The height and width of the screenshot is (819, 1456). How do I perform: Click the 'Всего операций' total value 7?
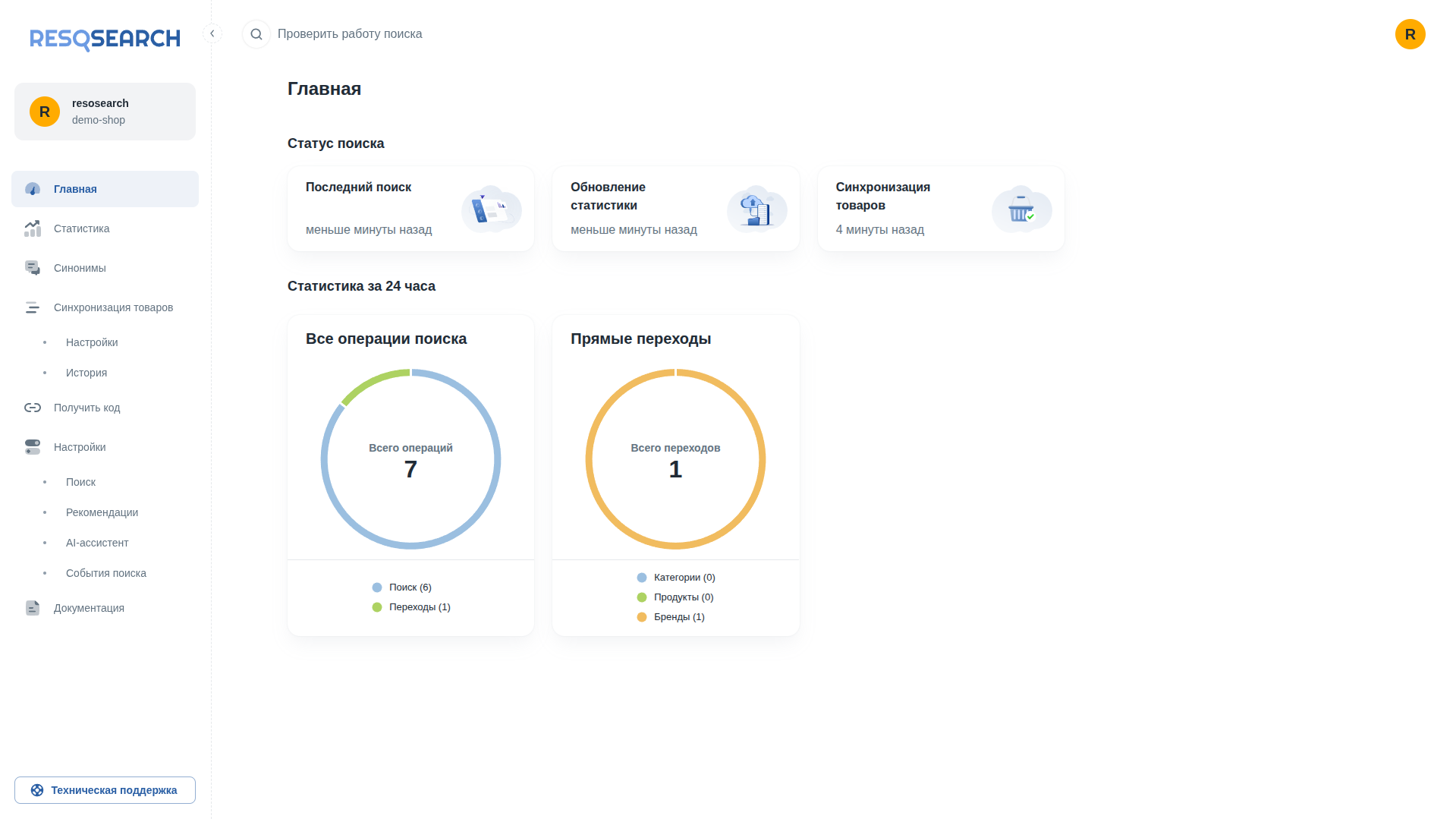(x=410, y=470)
